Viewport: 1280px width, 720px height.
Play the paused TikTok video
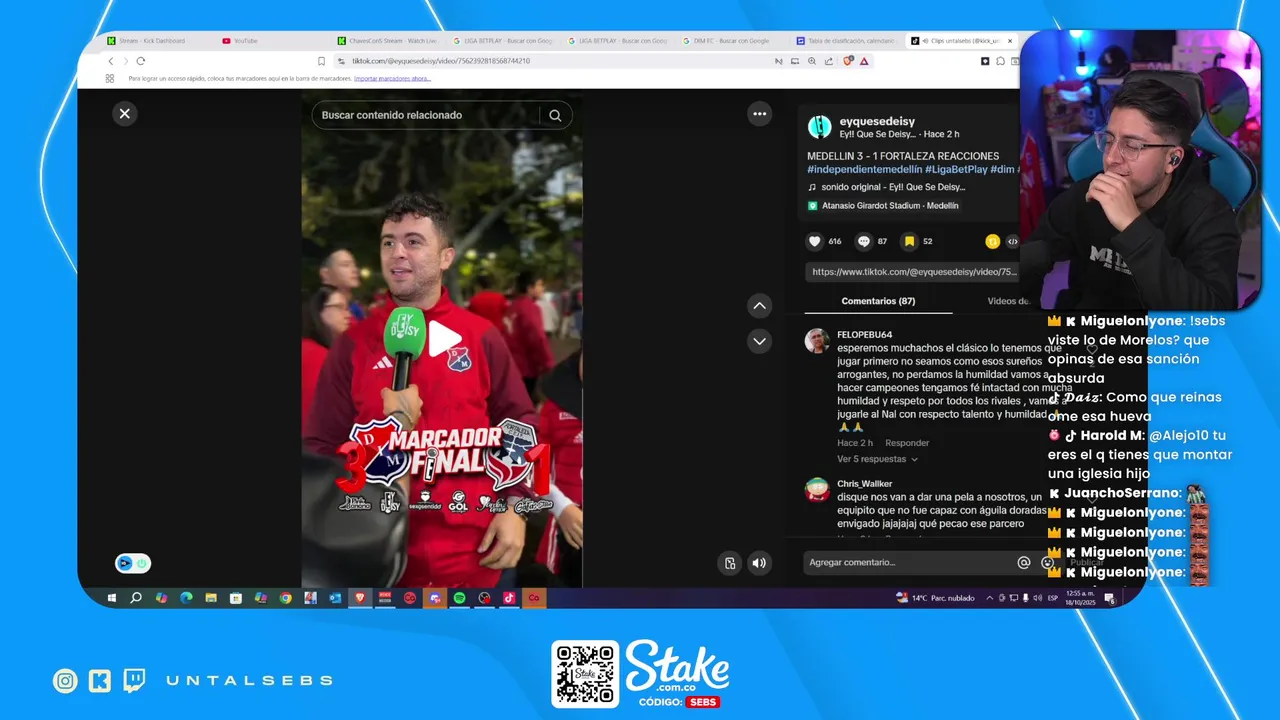click(444, 340)
